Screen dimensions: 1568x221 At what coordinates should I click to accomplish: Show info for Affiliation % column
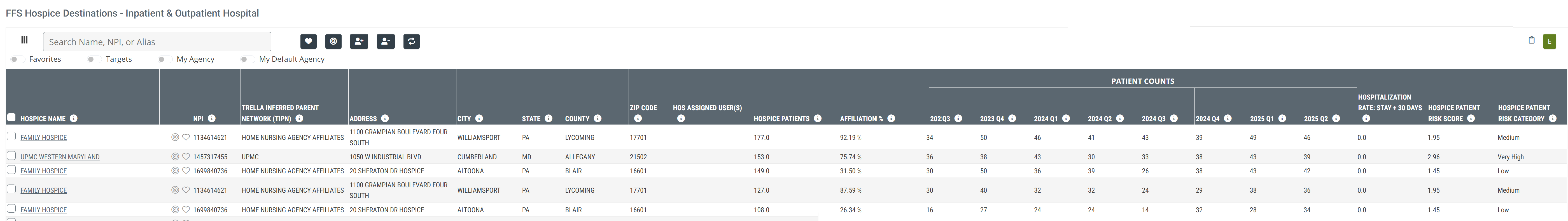point(891,118)
